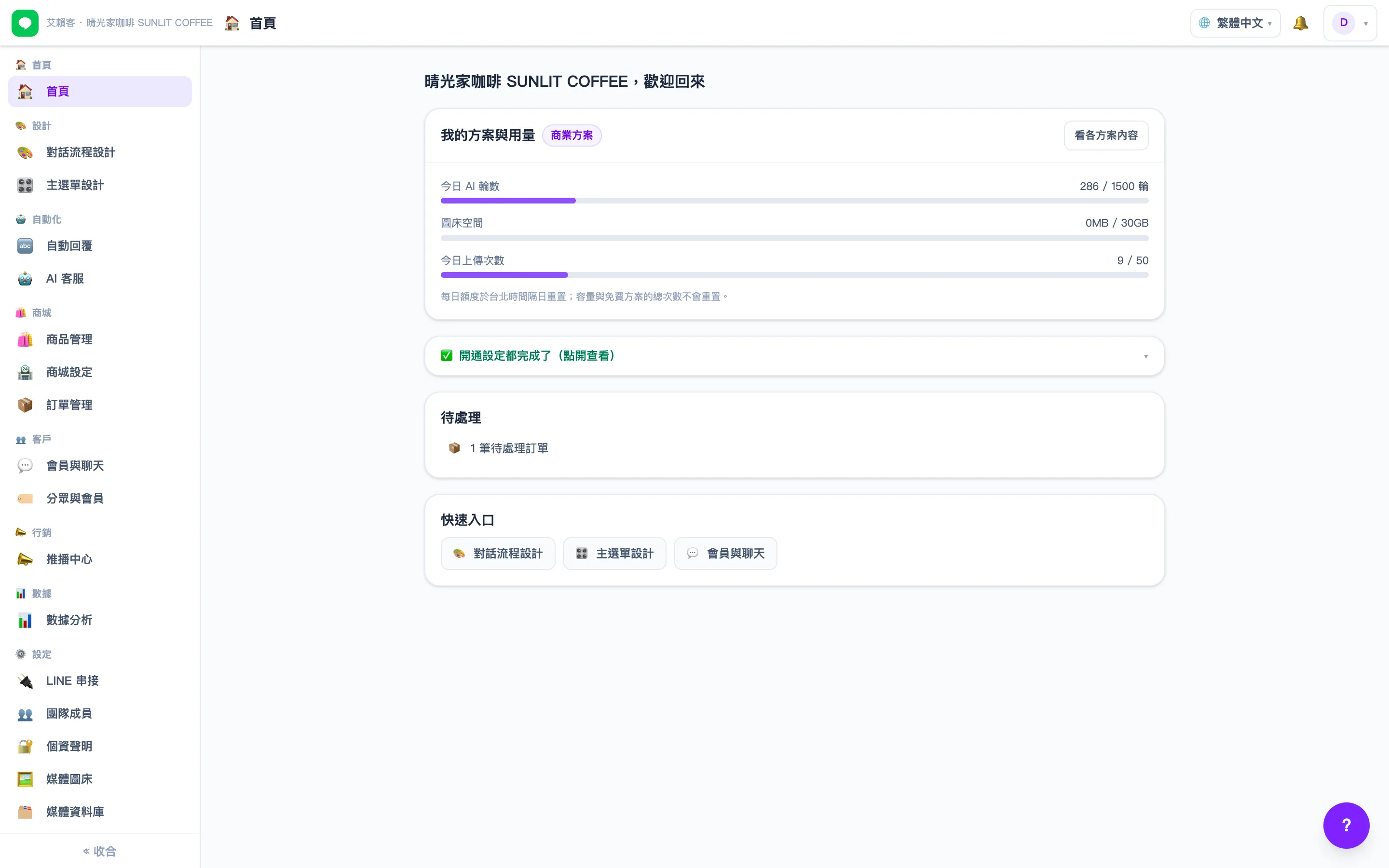Click the 今日 AI 輪數 progress bar
This screenshot has width=1389, height=868.
point(794,201)
